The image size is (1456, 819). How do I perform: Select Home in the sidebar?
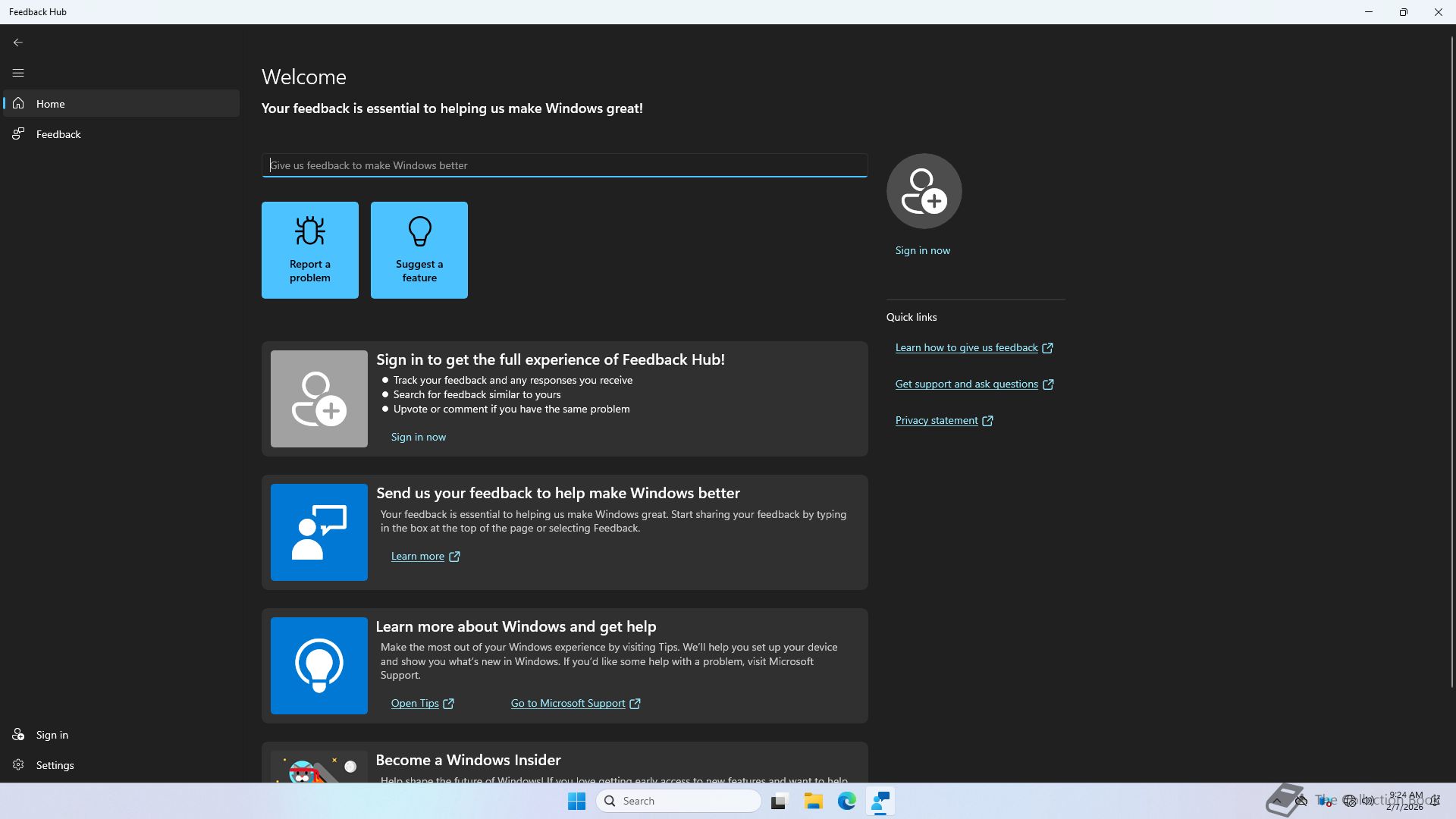pos(51,104)
